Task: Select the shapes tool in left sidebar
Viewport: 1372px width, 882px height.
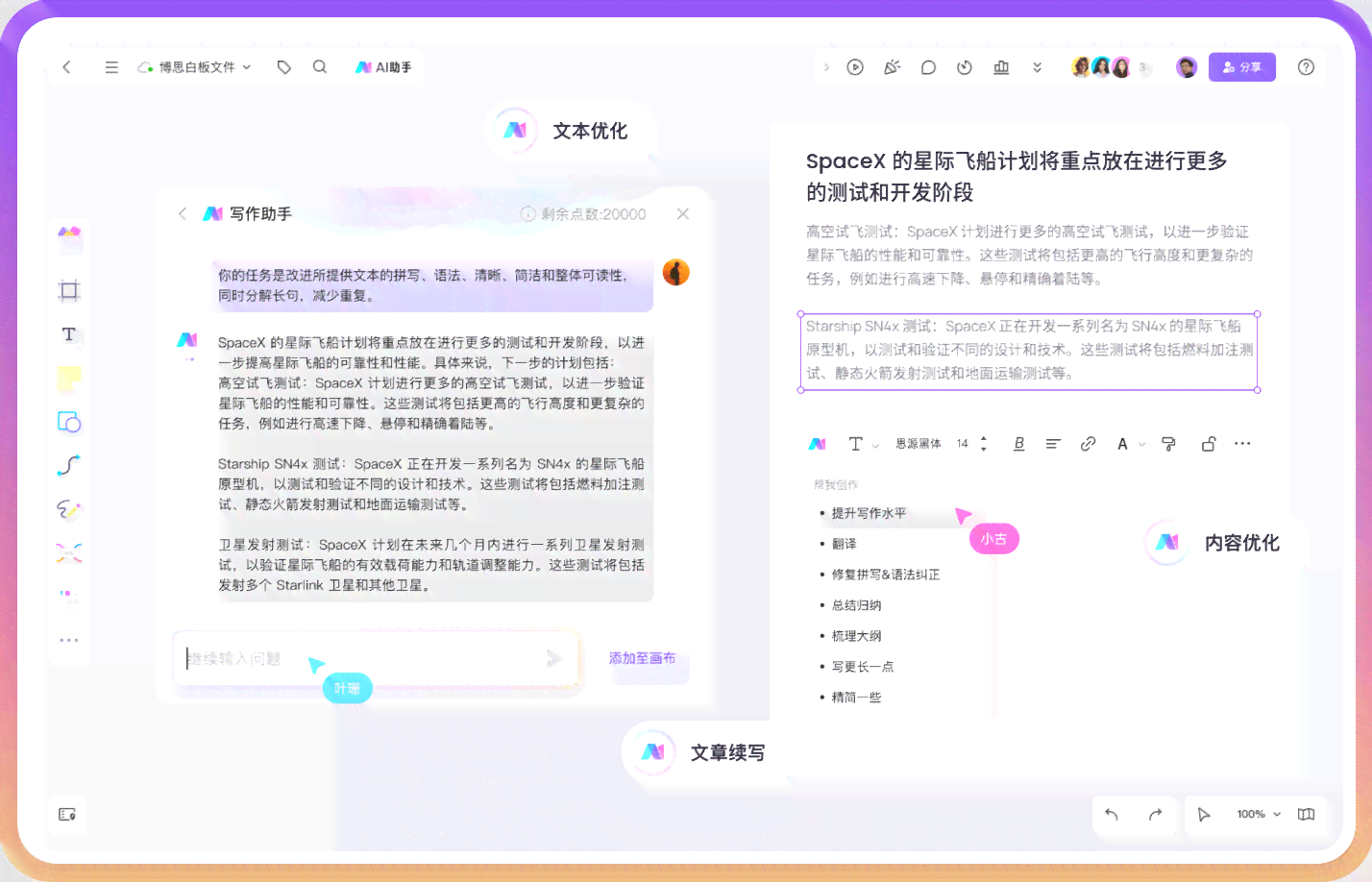Action: [x=69, y=422]
